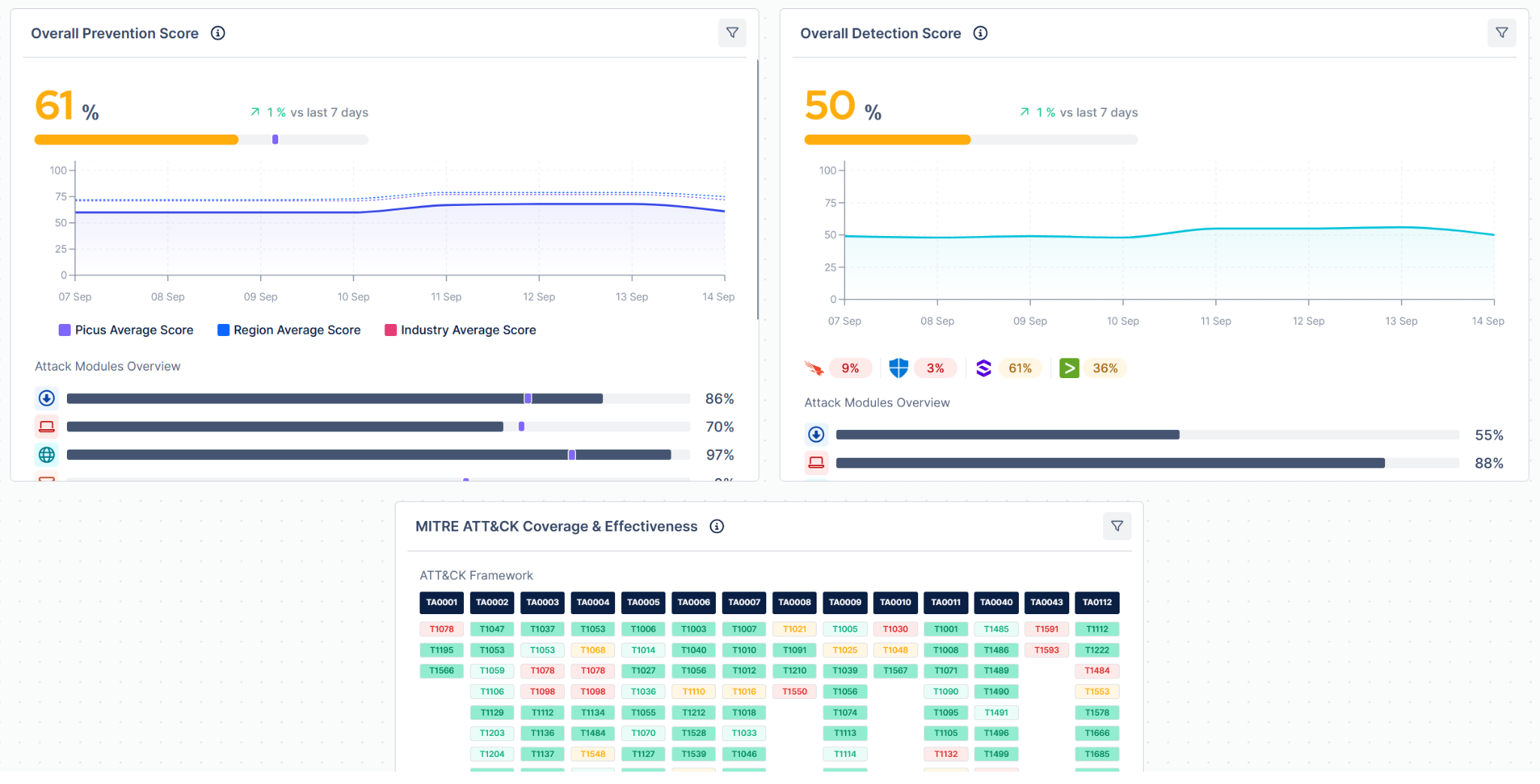Screen dimensions: 1540x784
Task: Click the green Splunk icon beside 36%
Action: coord(1069,368)
